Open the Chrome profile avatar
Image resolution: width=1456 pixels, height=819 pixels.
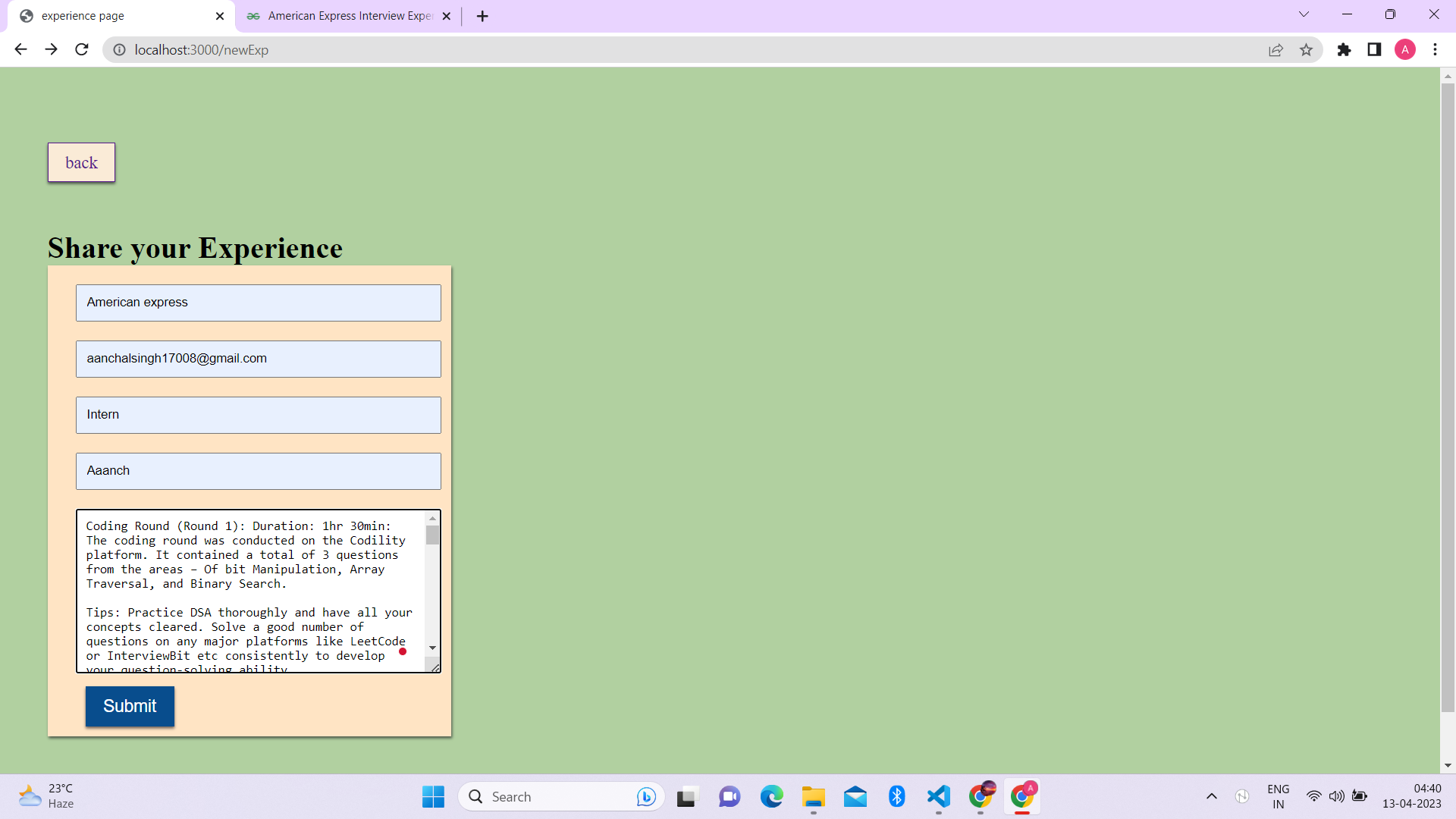click(1405, 49)
